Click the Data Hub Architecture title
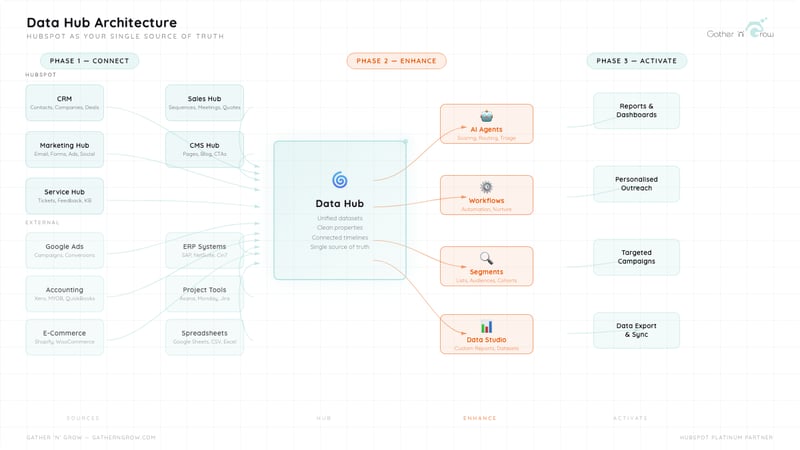This screenshot has height=450, width=800. pyautogui.click(x=101, y=22)
